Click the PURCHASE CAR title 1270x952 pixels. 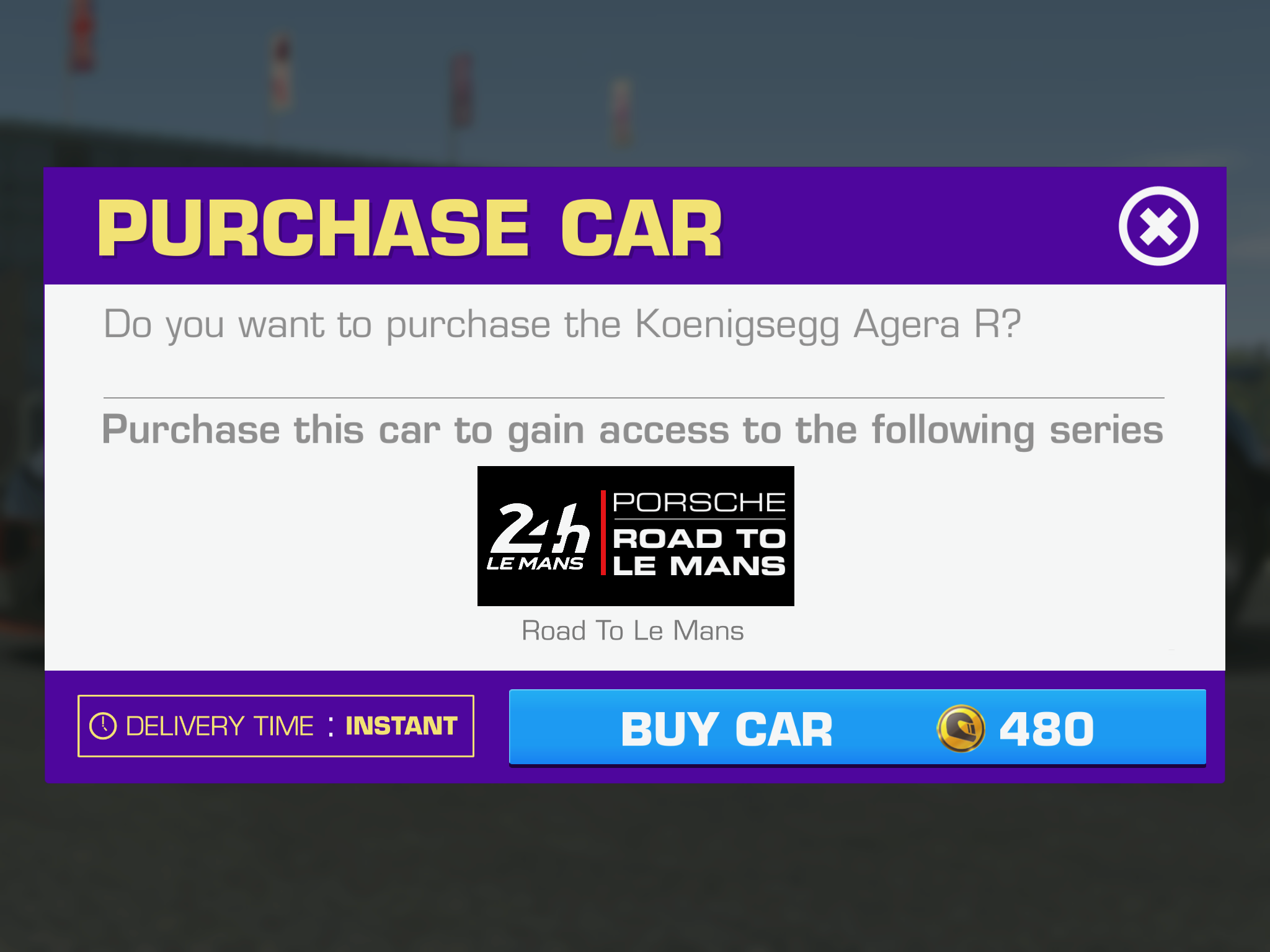410,228
